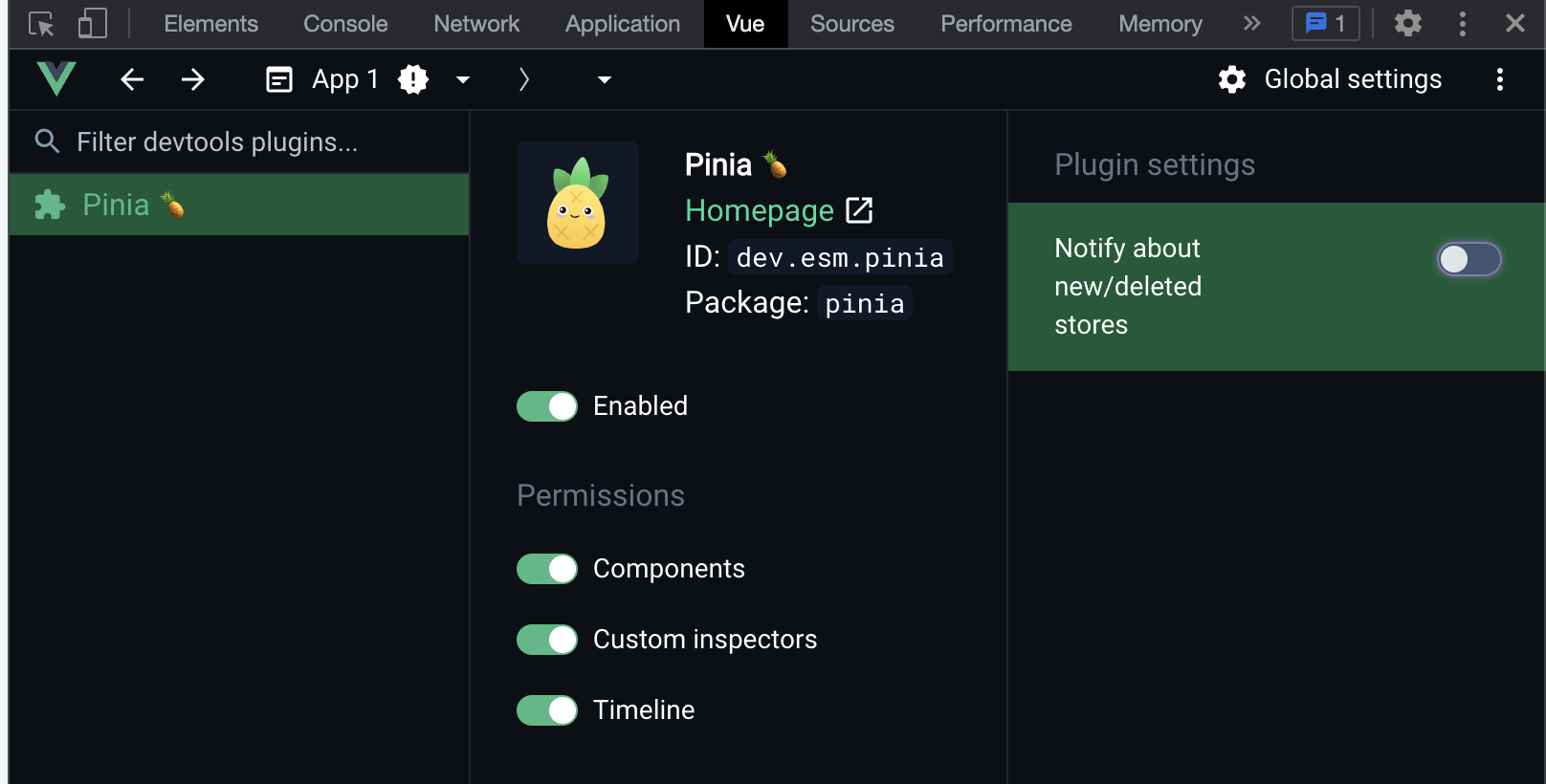Select the inspect element cursor icon

(41, 24)
